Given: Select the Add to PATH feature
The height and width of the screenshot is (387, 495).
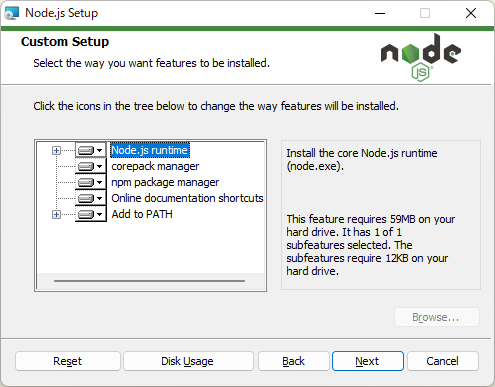Looking at the screenshot, I should [x=142, y=214].
